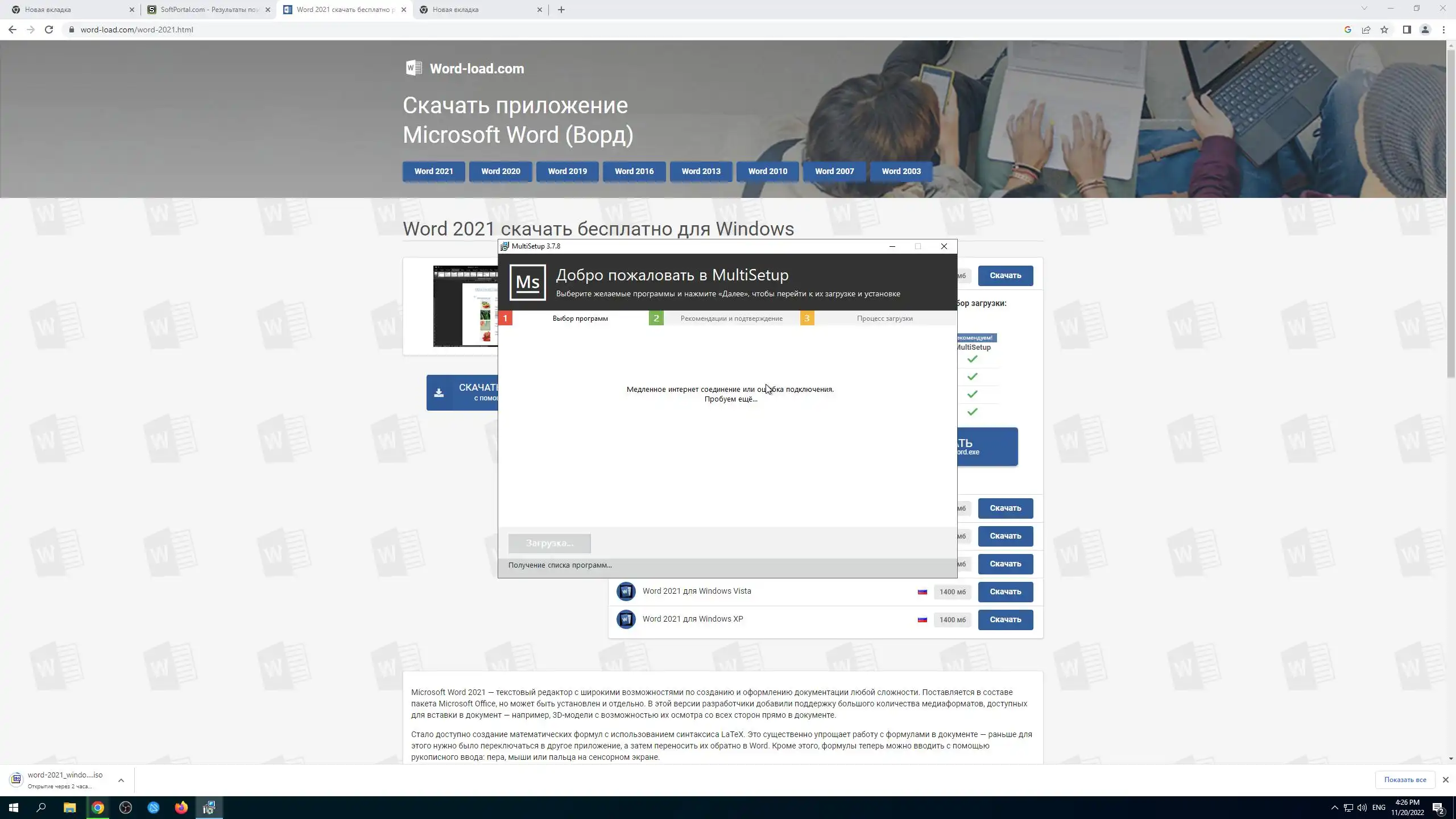
Task: Click the Google translate icon in address bar
Action: point(1347,30)
